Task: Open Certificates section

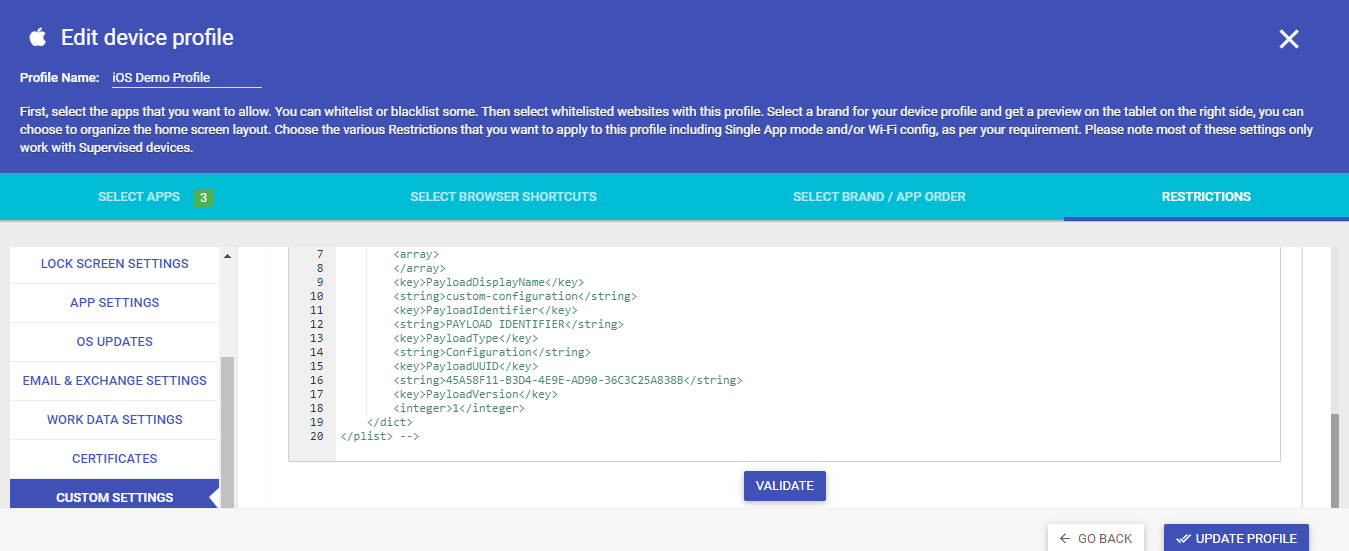Action: click(x=114, y=459)
